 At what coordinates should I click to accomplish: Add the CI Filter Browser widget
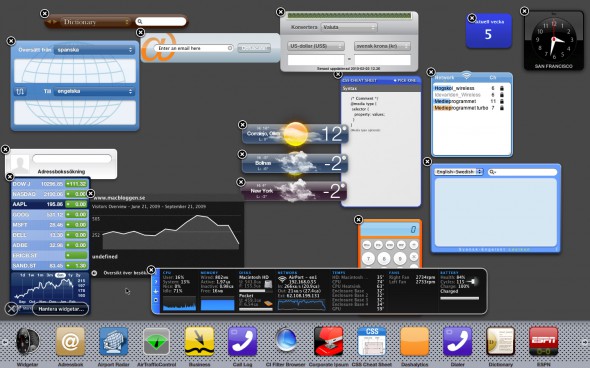[x=286, y=341]
